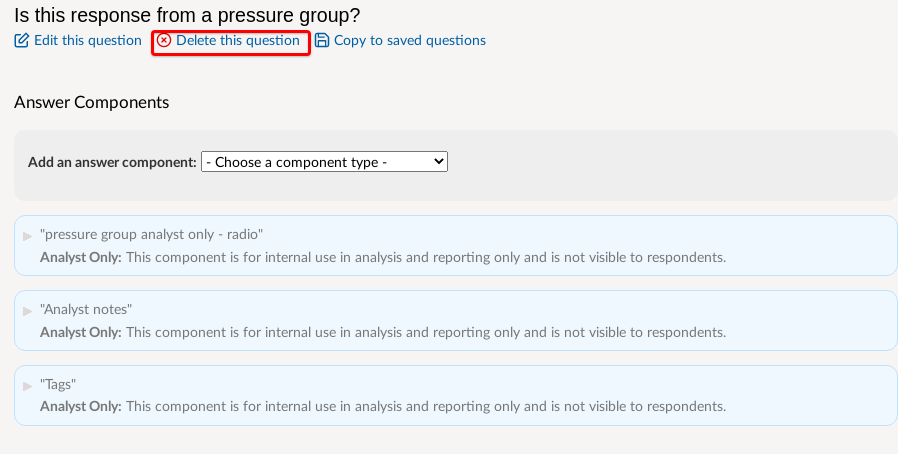Screen dimensions: 898x454
Task: Click the "Tags" component title
Action: click(58, 384)
